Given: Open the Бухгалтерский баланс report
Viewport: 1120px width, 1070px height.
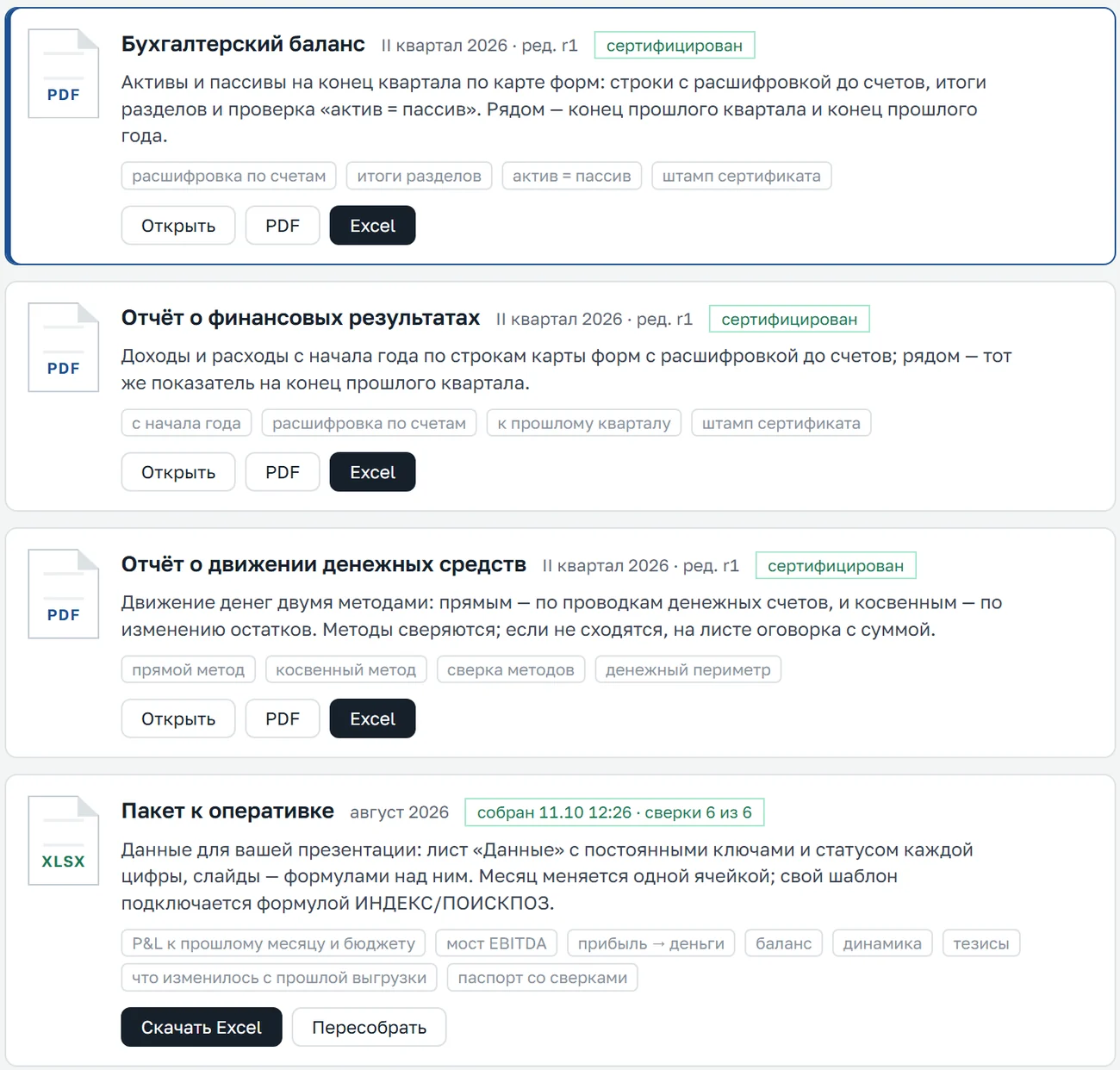Looking at the screenshot, I should pos(178,226).
